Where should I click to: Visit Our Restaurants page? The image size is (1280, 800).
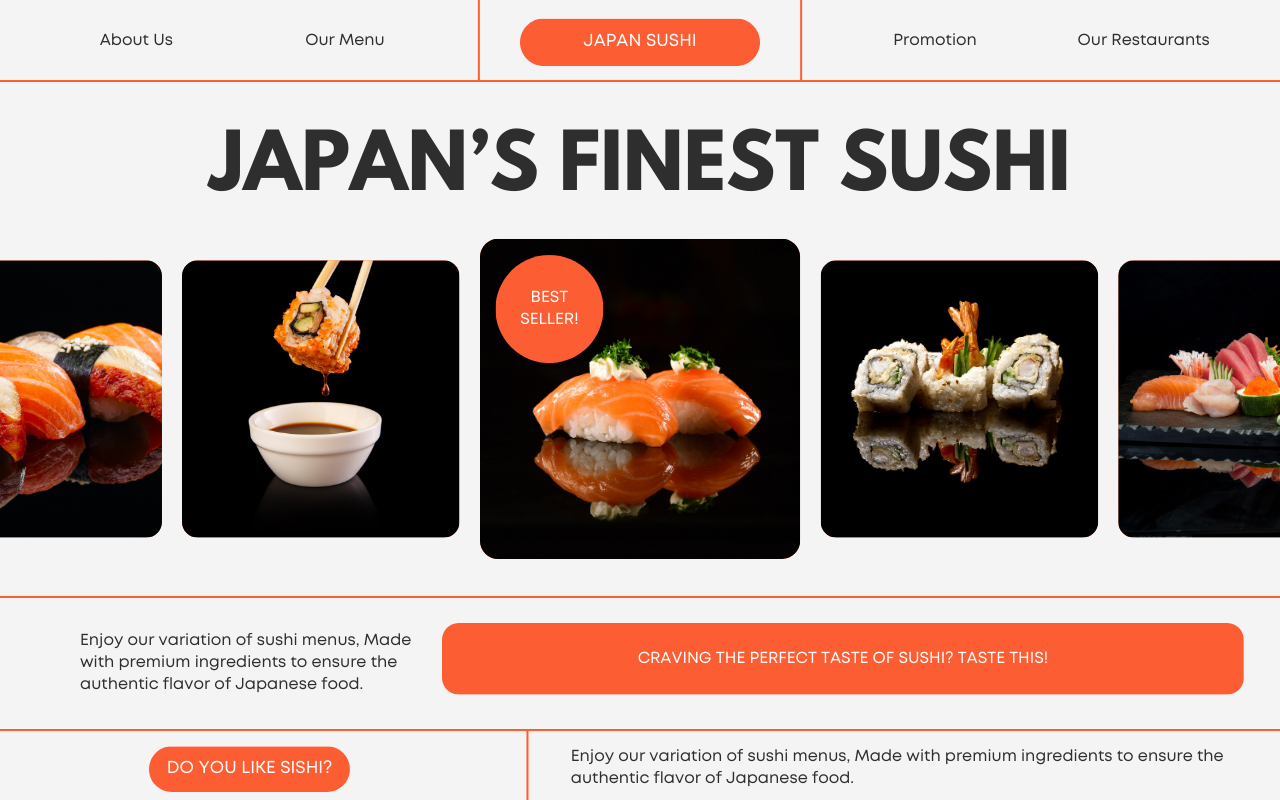pos(1143,40)
